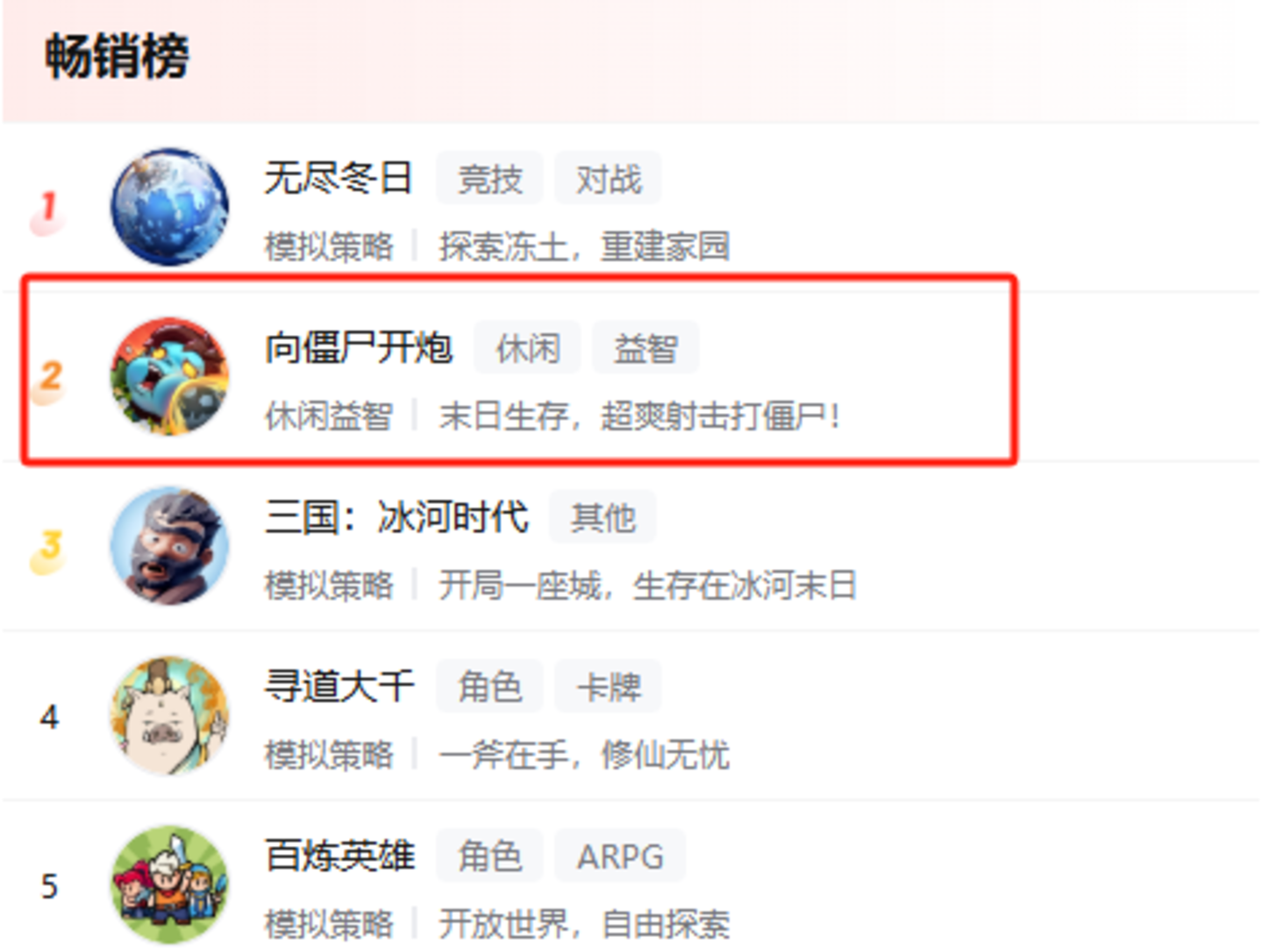1262x952 pixels.
Task: Open the 向僵尸开炮 zombie game icon
Action: pos(169,376)
